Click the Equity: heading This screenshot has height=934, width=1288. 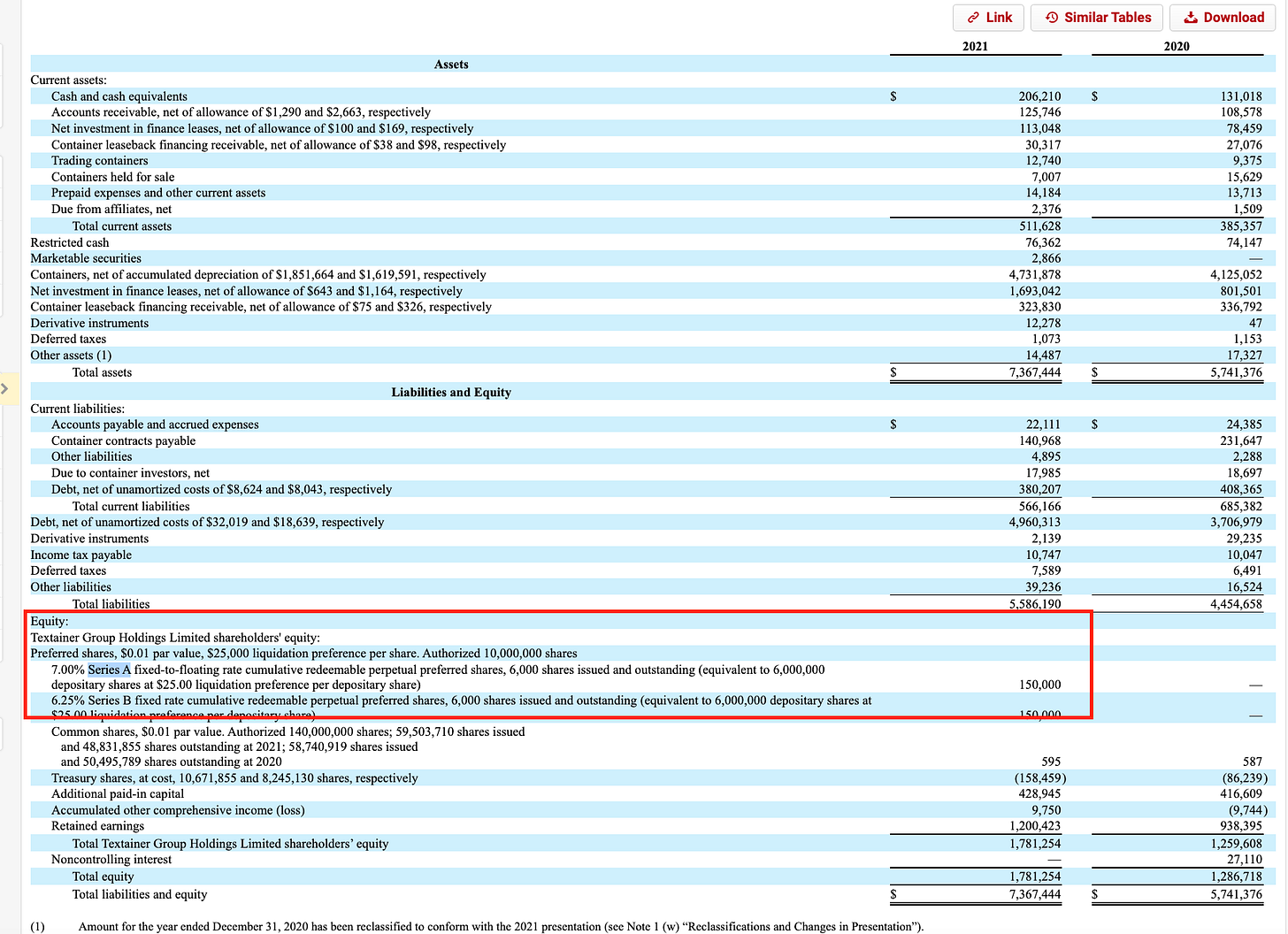pos(50,621)
